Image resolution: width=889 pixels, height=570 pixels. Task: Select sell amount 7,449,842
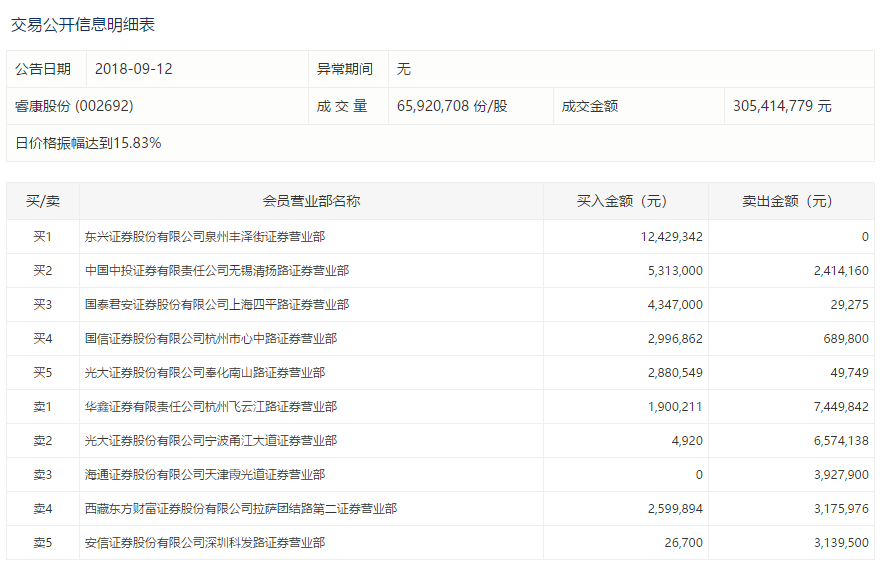click(x=841, y=407)
